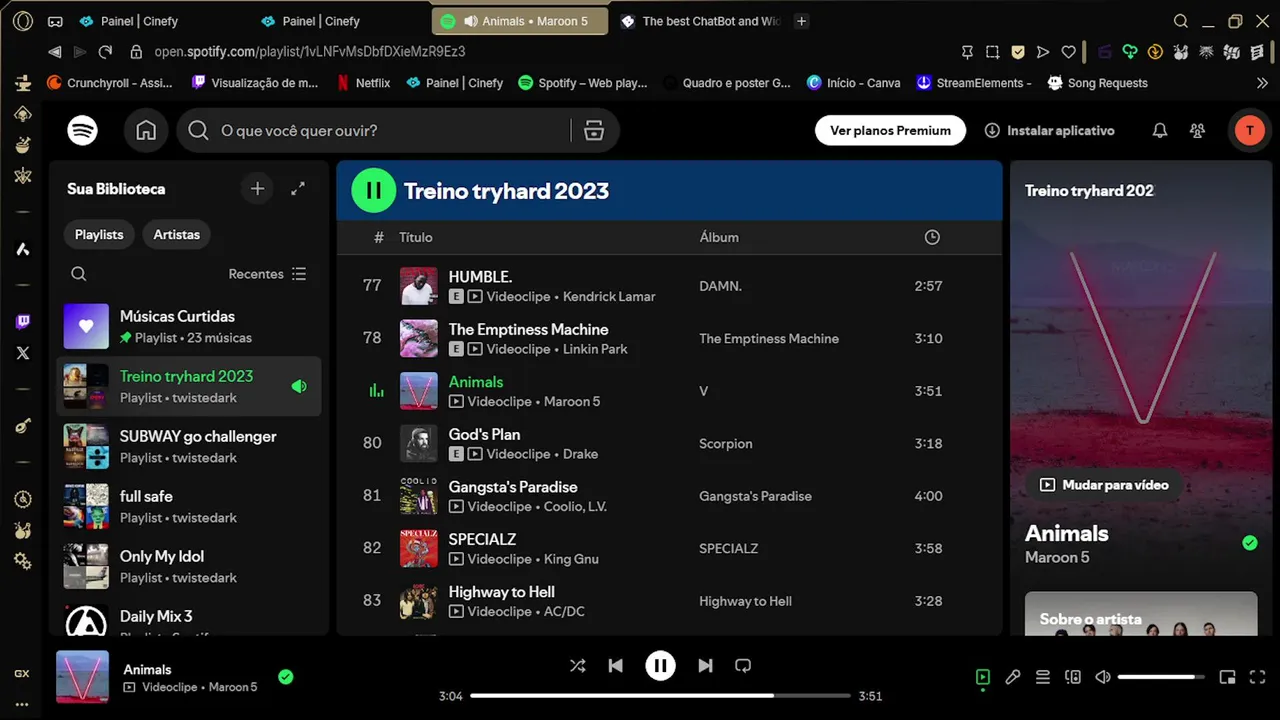This screenshot has width=1280, height=720.
Task: Select the Artistas filter chip
Action: (177, 234)
